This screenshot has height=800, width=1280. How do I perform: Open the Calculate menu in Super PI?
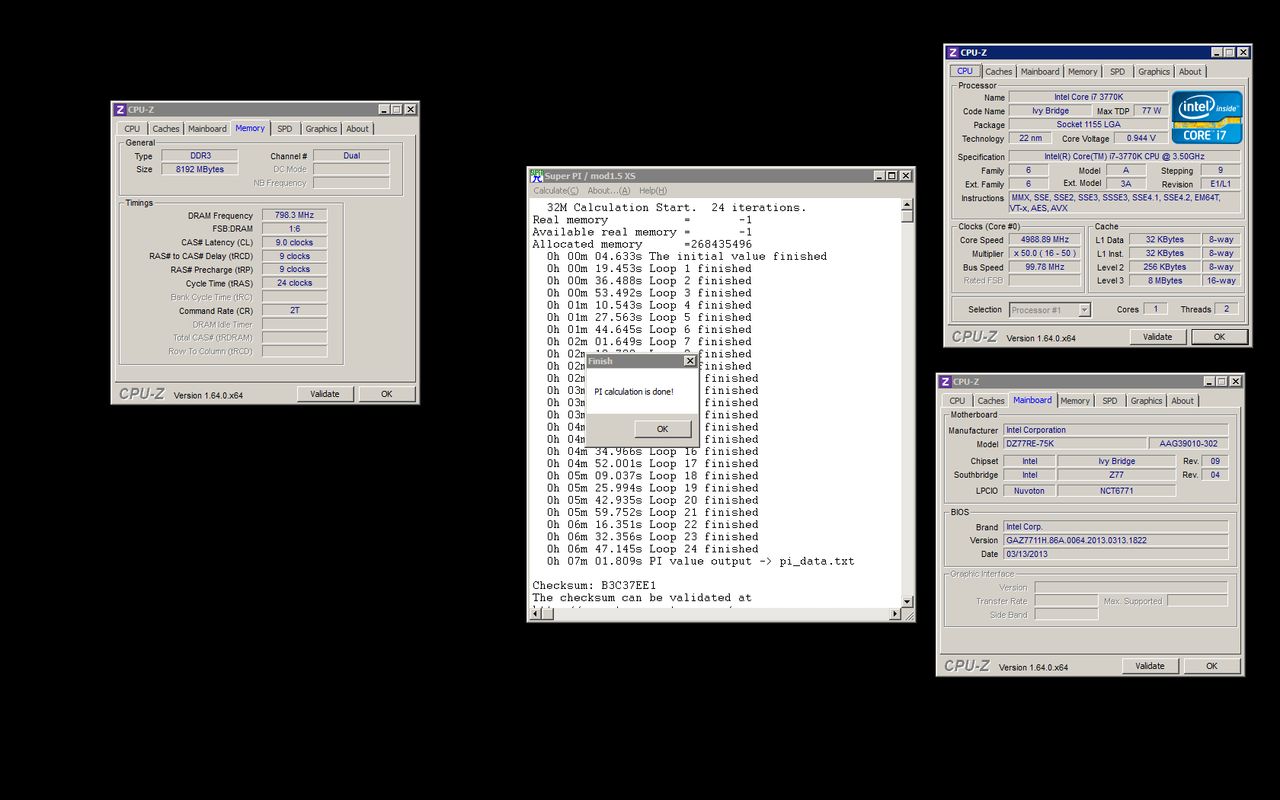555,190
